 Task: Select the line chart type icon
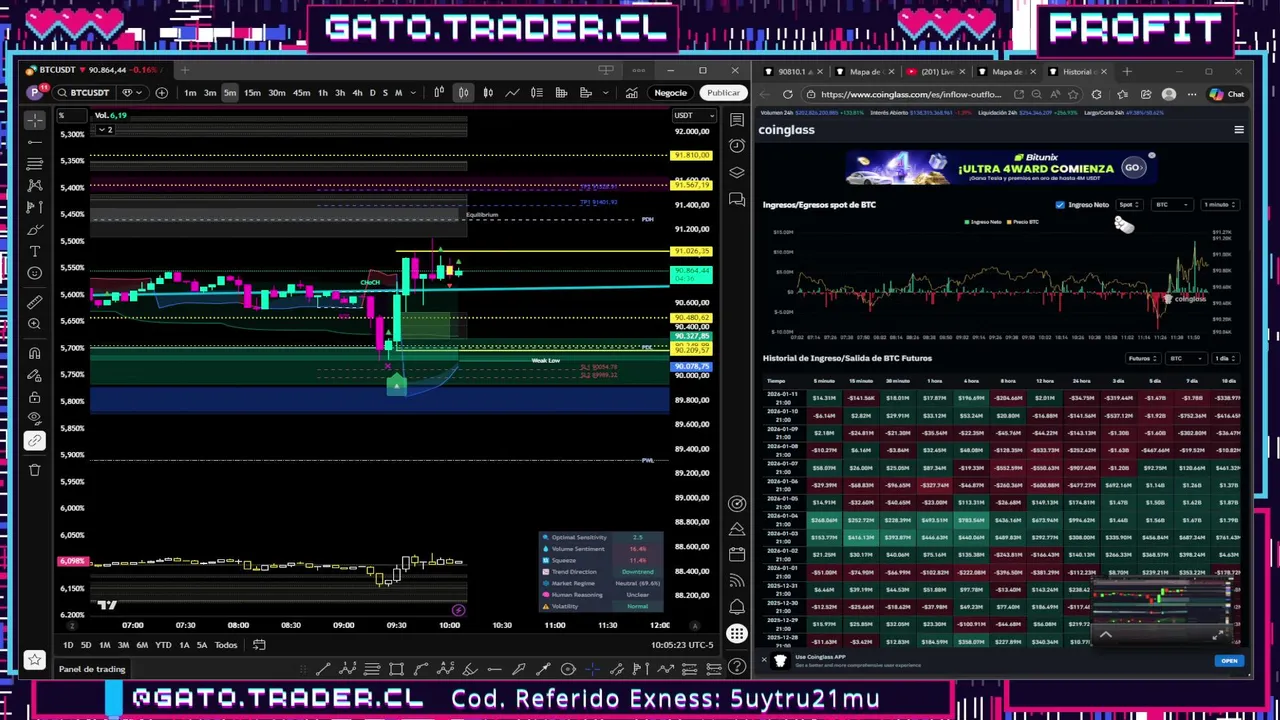512,93
